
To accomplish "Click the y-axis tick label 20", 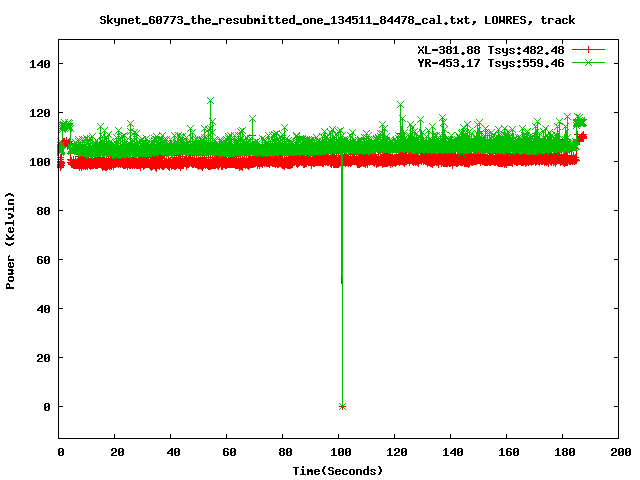I will point(43,358).
